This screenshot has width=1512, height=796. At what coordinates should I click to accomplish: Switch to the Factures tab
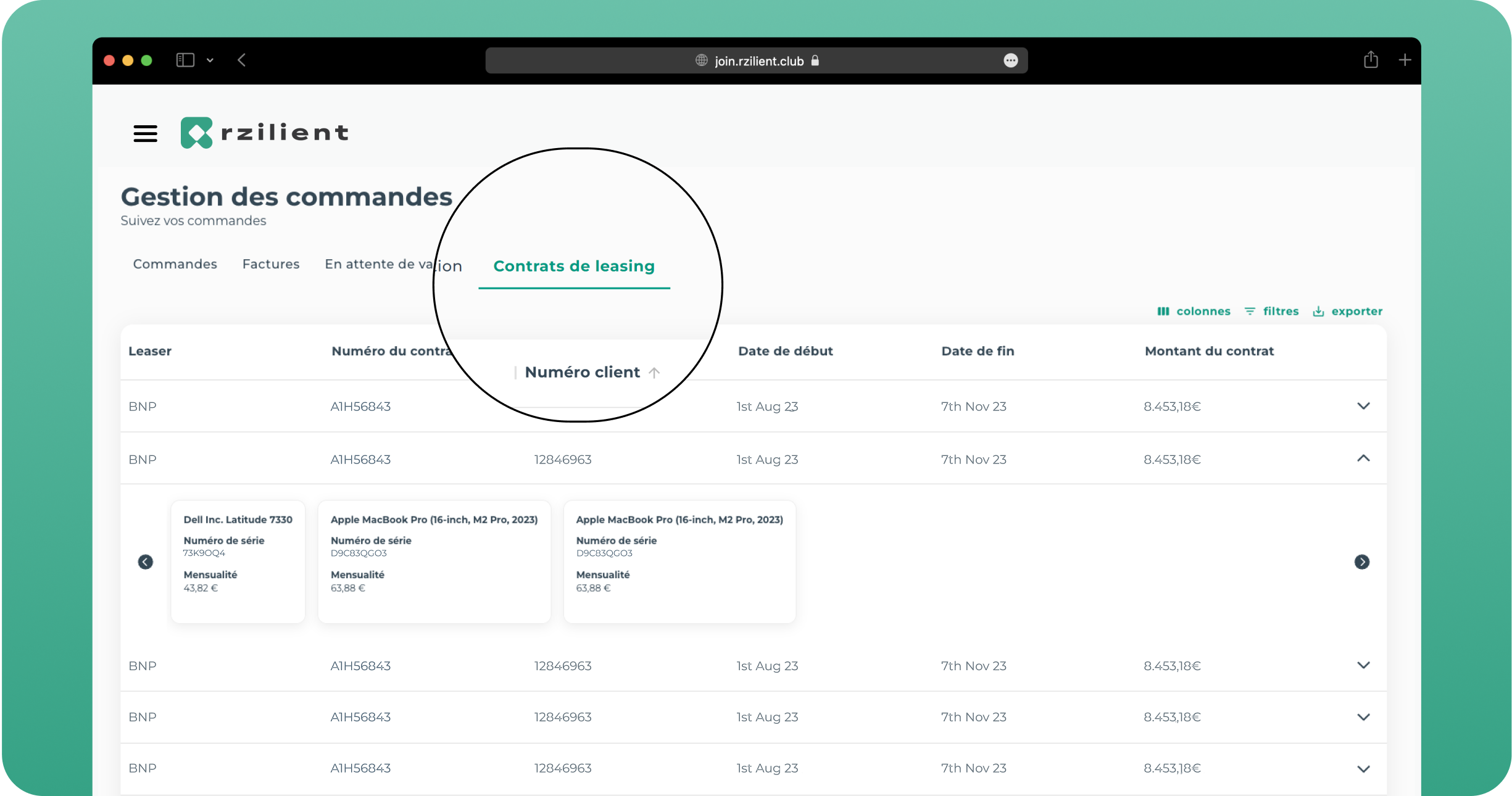(271, 264)
